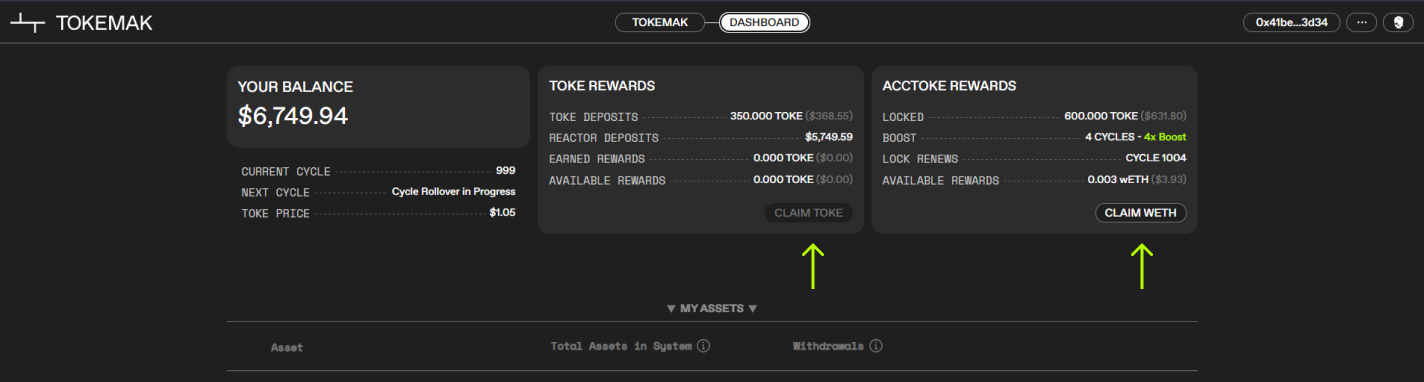Click the Tokemak logo icon

click(x=28, y=23)
